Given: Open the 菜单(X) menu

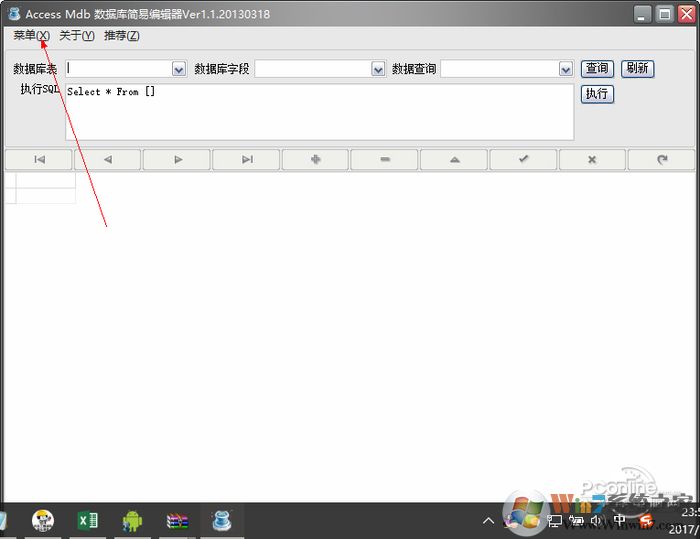Looking at the screenshot, I should point(31,35).
